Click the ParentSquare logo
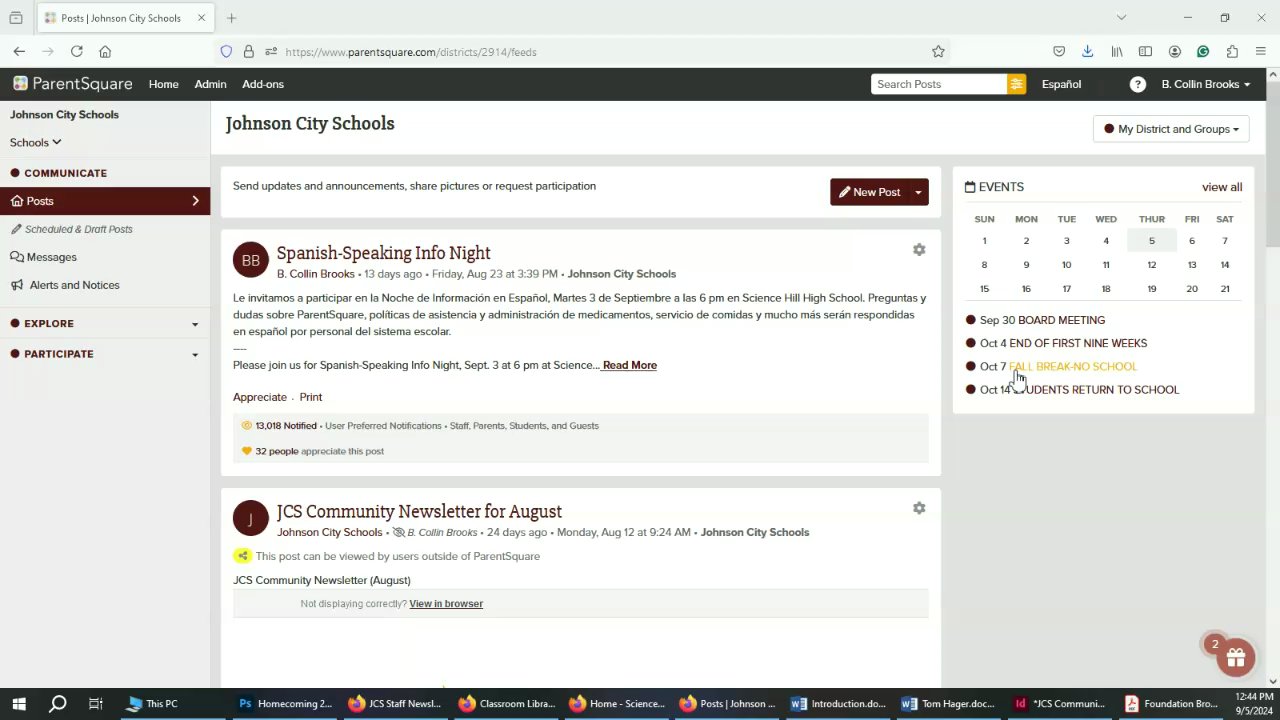This screenshot has width=1280, height=720. pyautogui.click(x=72, y=84)
